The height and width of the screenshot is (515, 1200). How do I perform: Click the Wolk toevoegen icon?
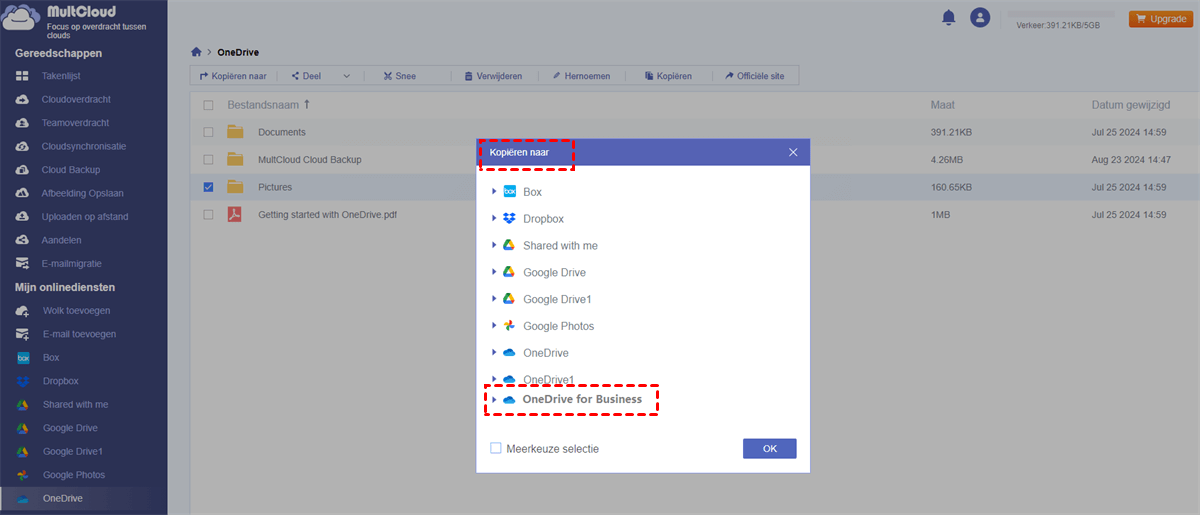pos(23,311)
